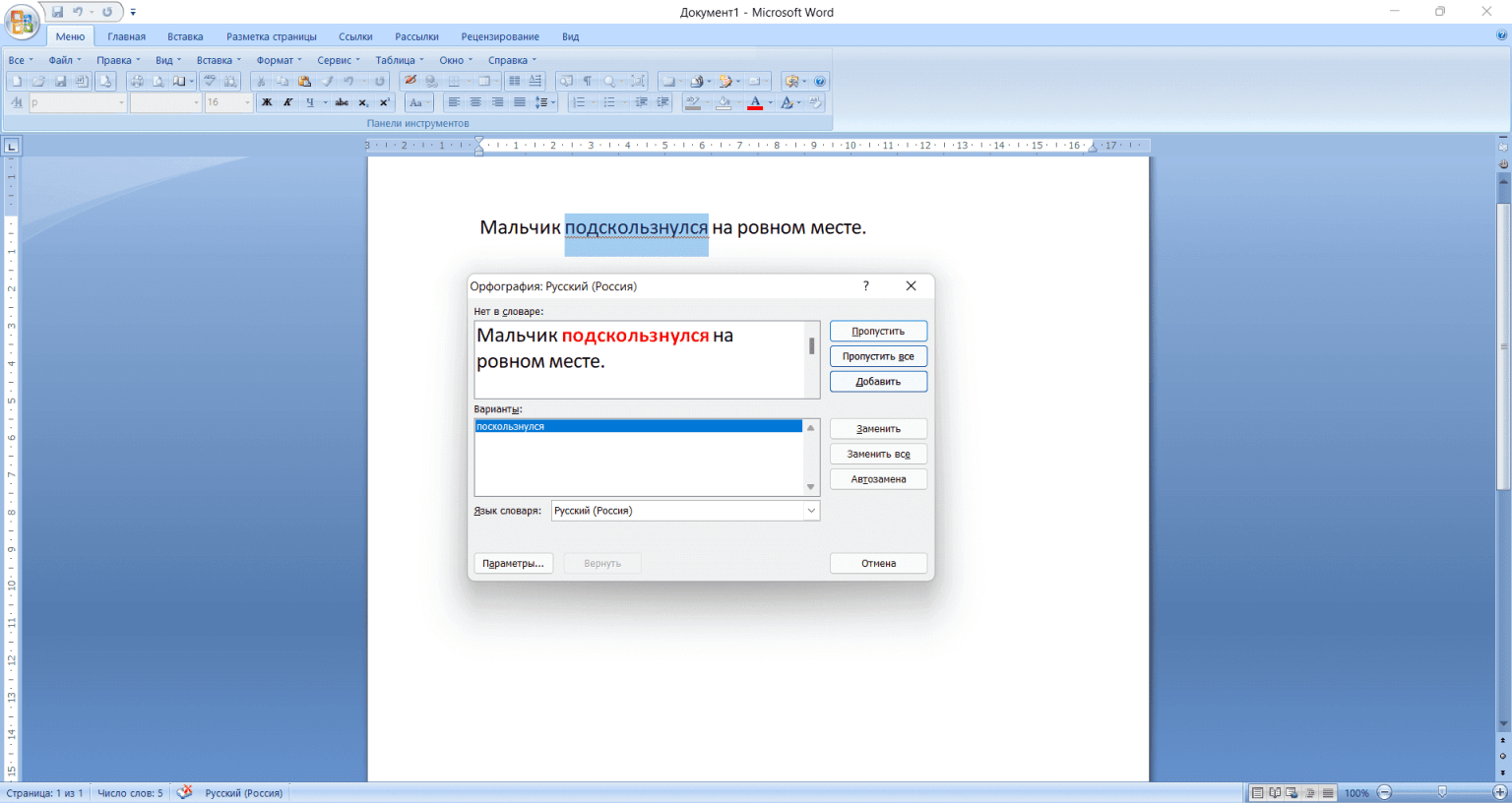Click the ABC spelling check toolbar icon

point(210,81)
